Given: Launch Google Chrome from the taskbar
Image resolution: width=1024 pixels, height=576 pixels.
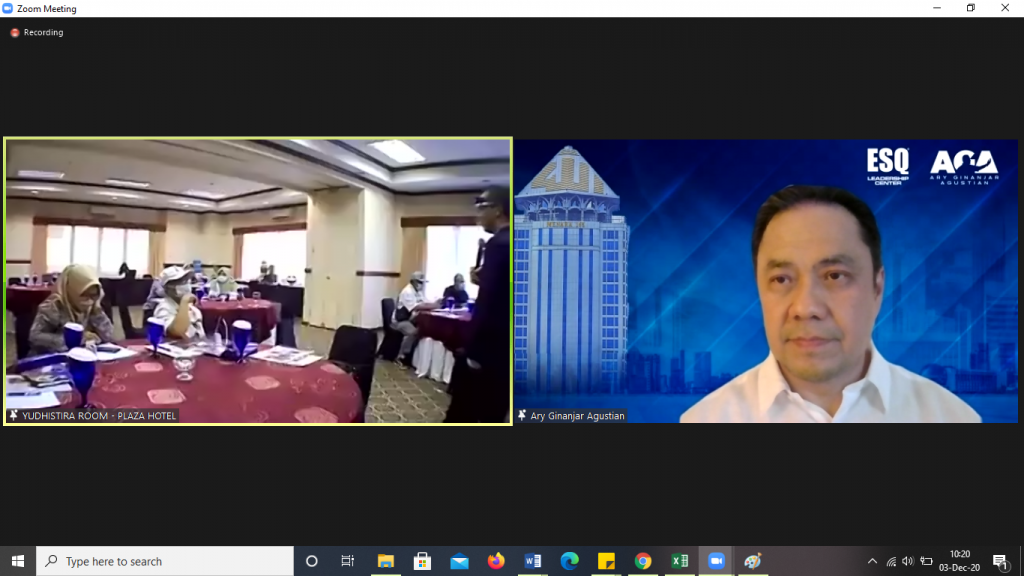Looking at the screenshot, I should click(642, 561).
